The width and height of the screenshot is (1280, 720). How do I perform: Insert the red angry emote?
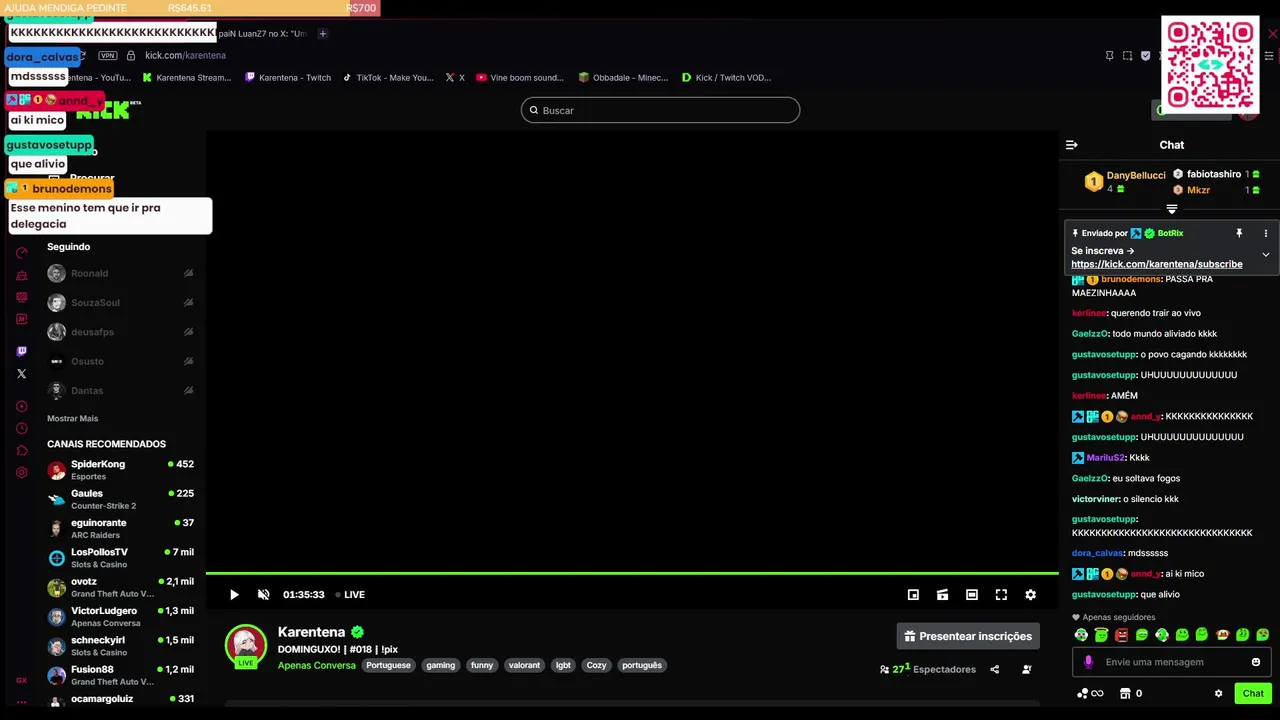[1121, 635]
